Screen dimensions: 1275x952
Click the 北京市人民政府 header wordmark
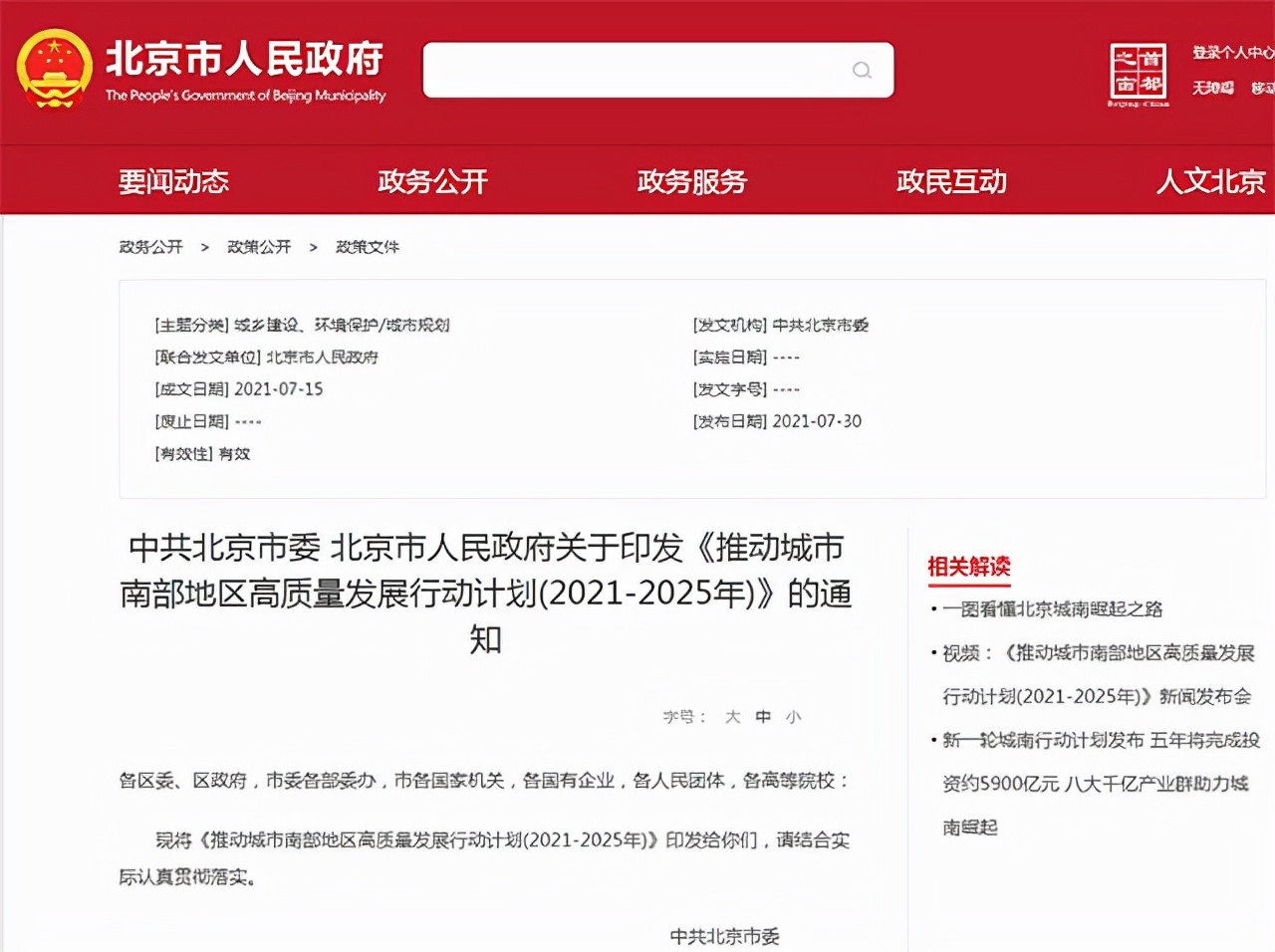[x=244, y=60]
